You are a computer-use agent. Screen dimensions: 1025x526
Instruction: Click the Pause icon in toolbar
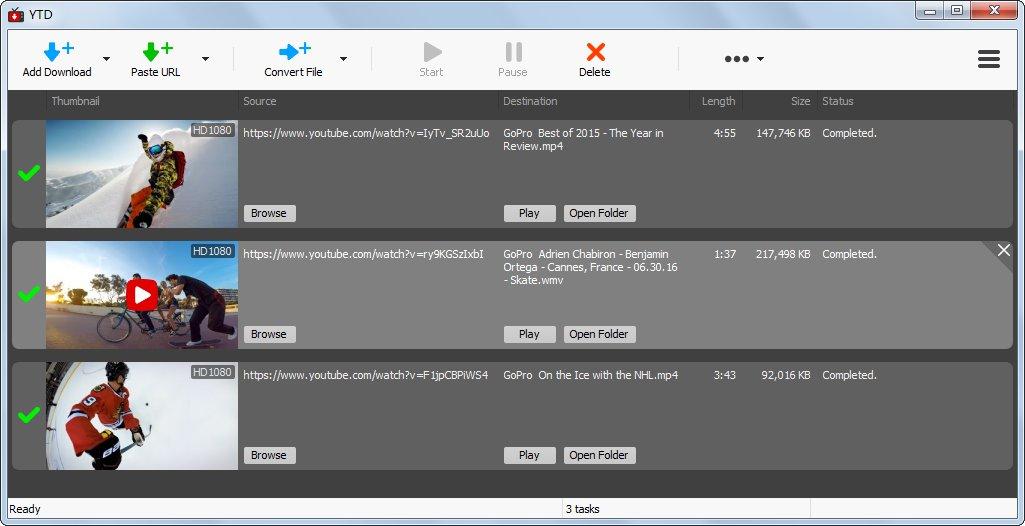[513, 52]
